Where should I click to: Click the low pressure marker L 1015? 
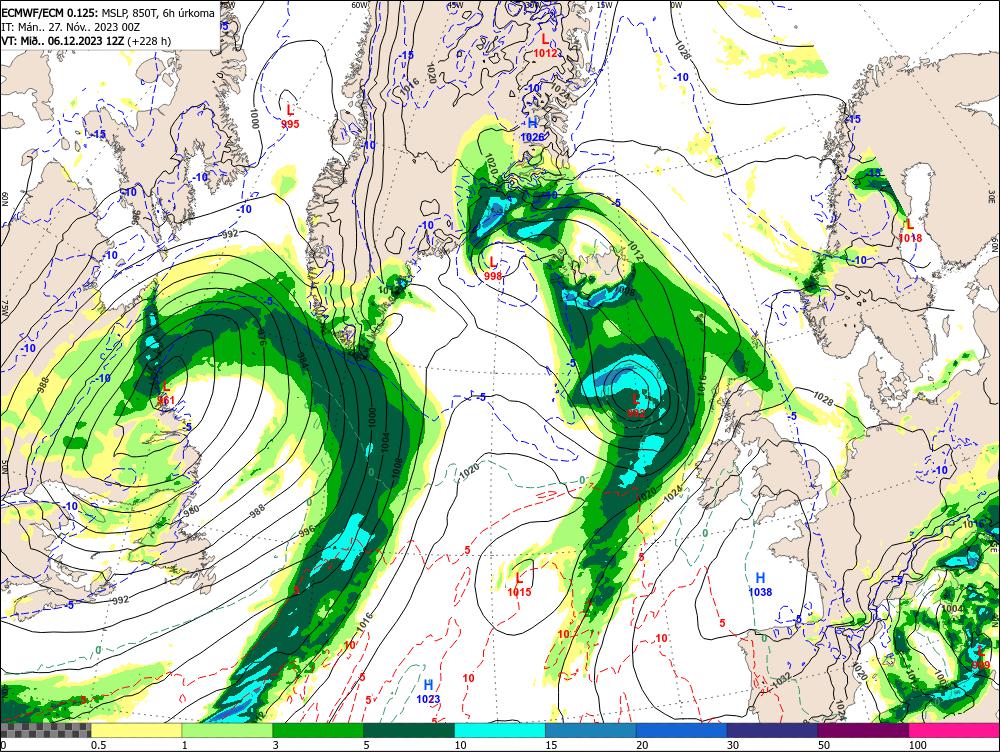pyautogui.click(x=519, y=585)
